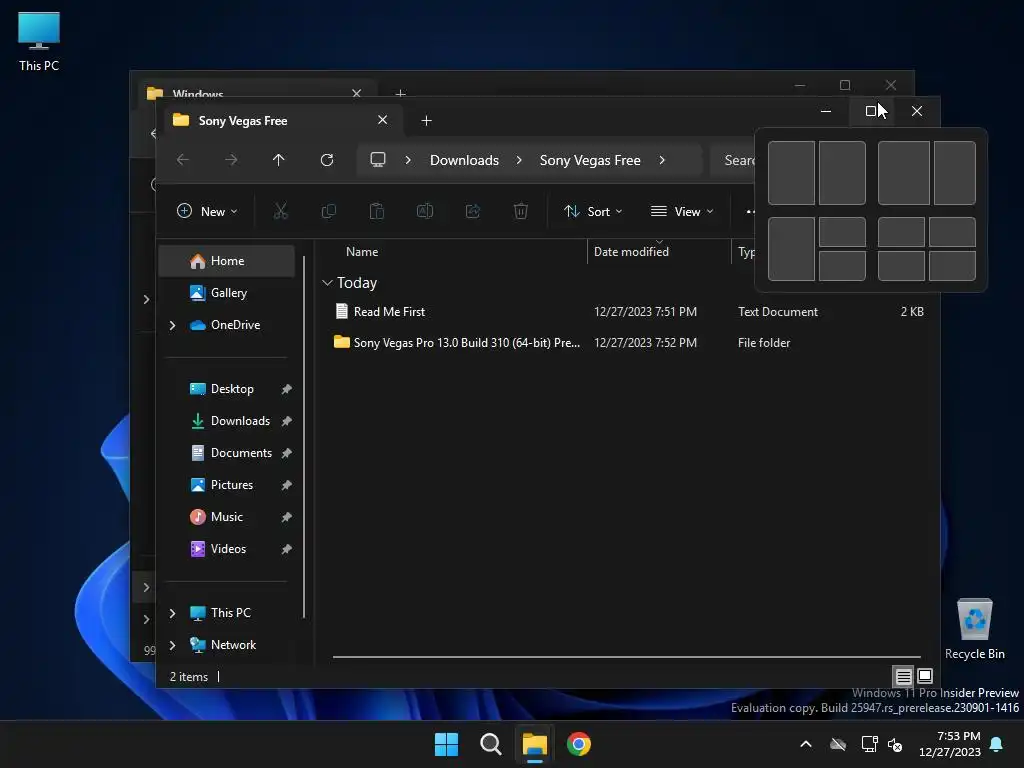Open Gallery in navigation pane

click(x=227, y=293)
